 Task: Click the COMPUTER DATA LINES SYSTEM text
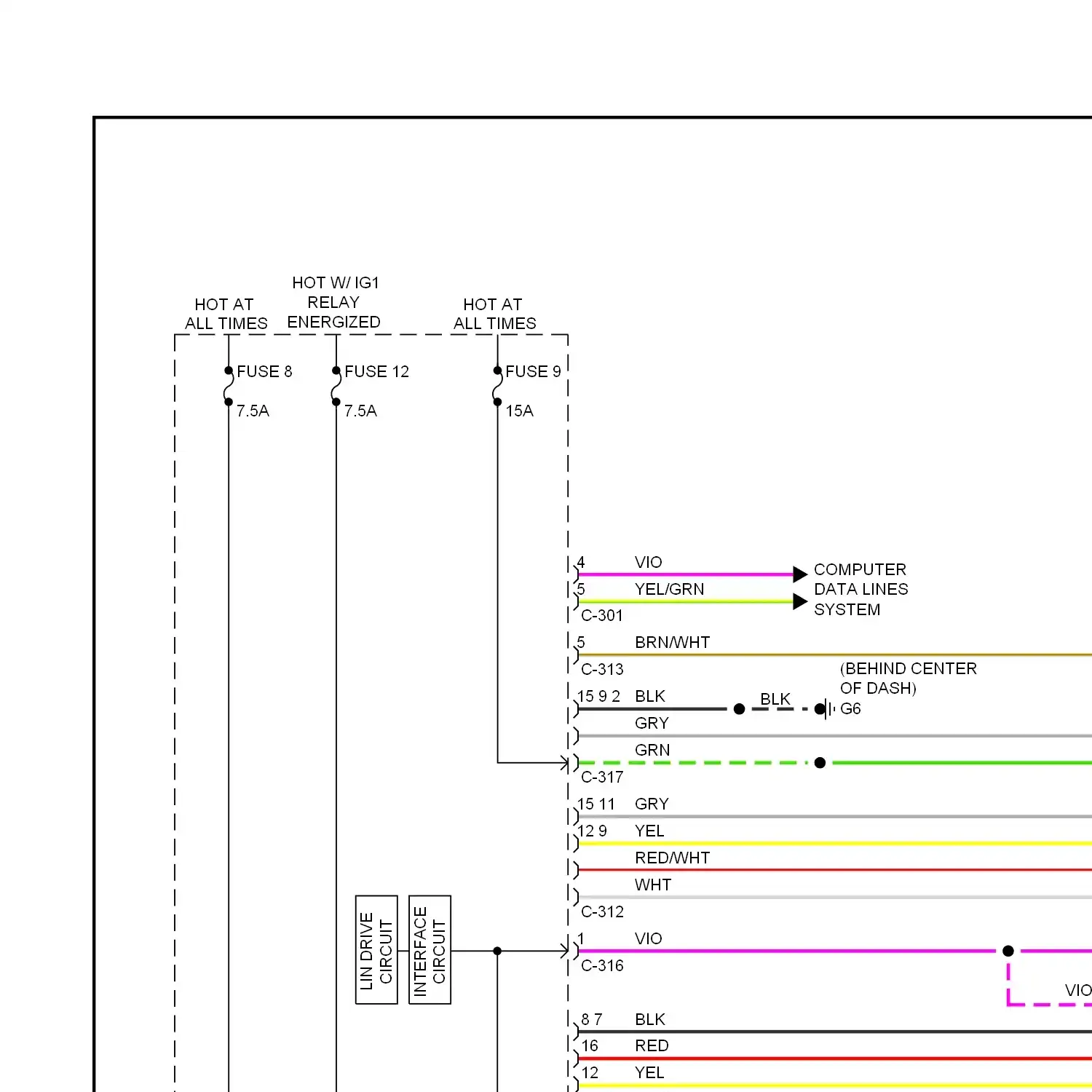coord(860,589)
